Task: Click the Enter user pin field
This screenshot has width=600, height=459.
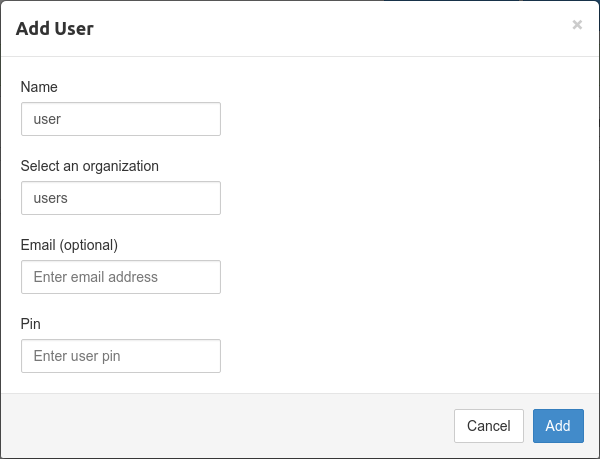Action: (121, 356)
